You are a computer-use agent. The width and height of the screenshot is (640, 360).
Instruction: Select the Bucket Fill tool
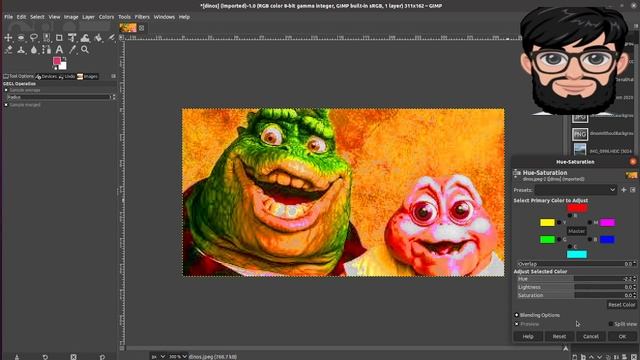pos(98,38)
